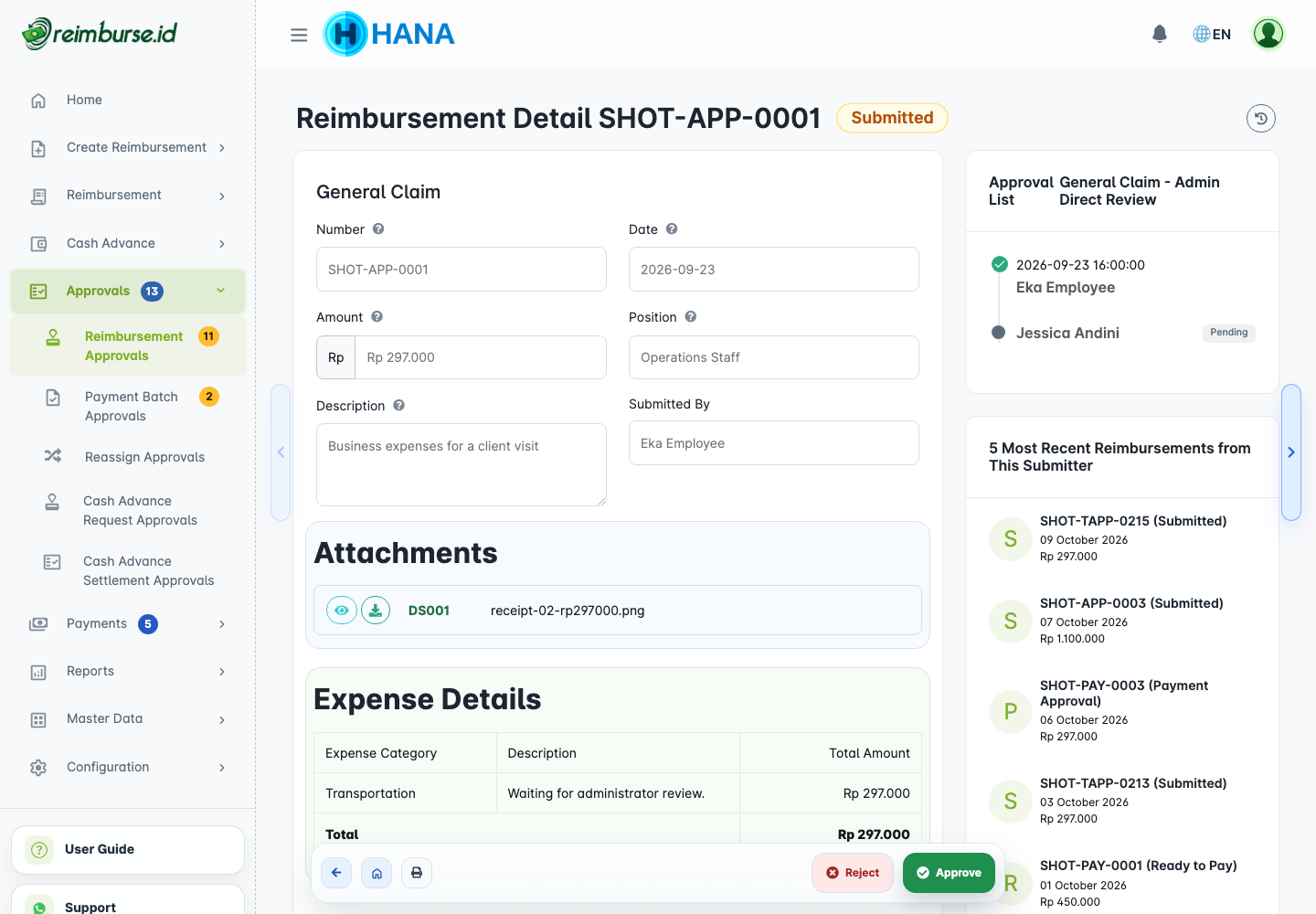Click the Date field help icon
Screen dimensions: 1316x914
(x=672, y=228)
